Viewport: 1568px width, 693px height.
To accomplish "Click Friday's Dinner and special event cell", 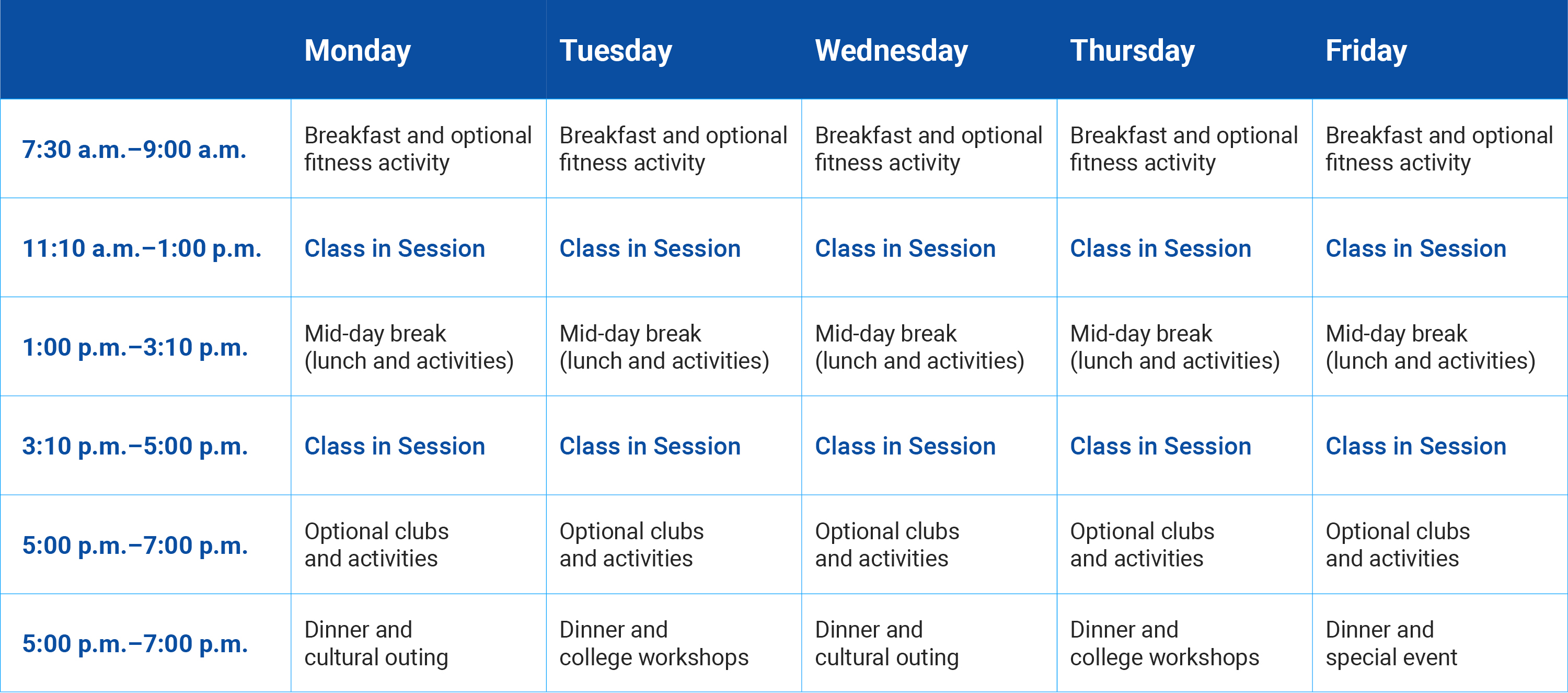I will [x=1391, y=643].
